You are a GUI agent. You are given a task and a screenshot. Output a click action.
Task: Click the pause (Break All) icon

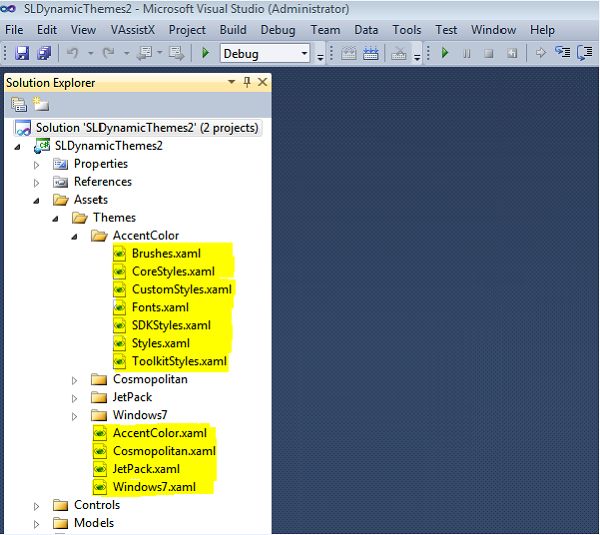click(466, 53)
